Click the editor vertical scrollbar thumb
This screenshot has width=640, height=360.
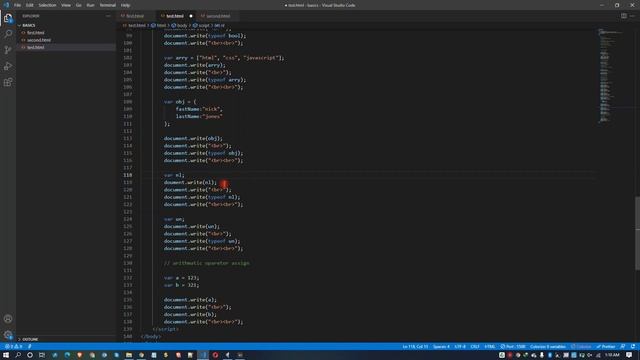pyautogui.click(x=637, y=233)
